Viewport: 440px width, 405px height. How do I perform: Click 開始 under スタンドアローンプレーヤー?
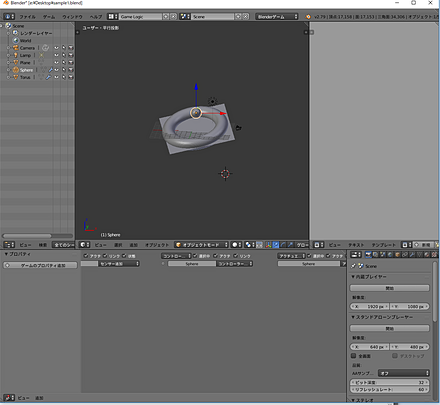pos(389,328)
